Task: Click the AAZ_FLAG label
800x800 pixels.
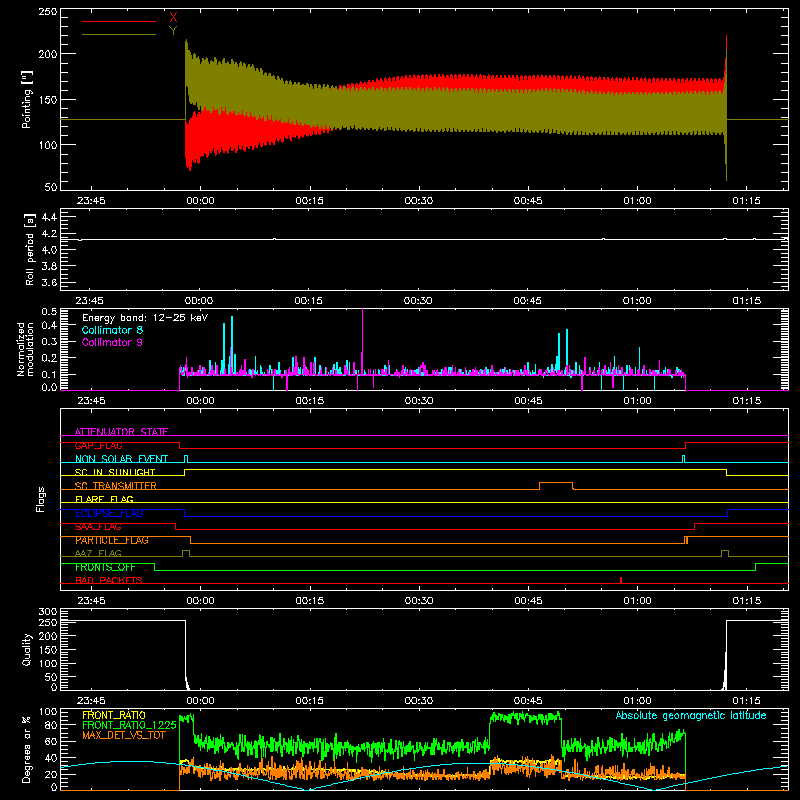Action: click(98, 553)
